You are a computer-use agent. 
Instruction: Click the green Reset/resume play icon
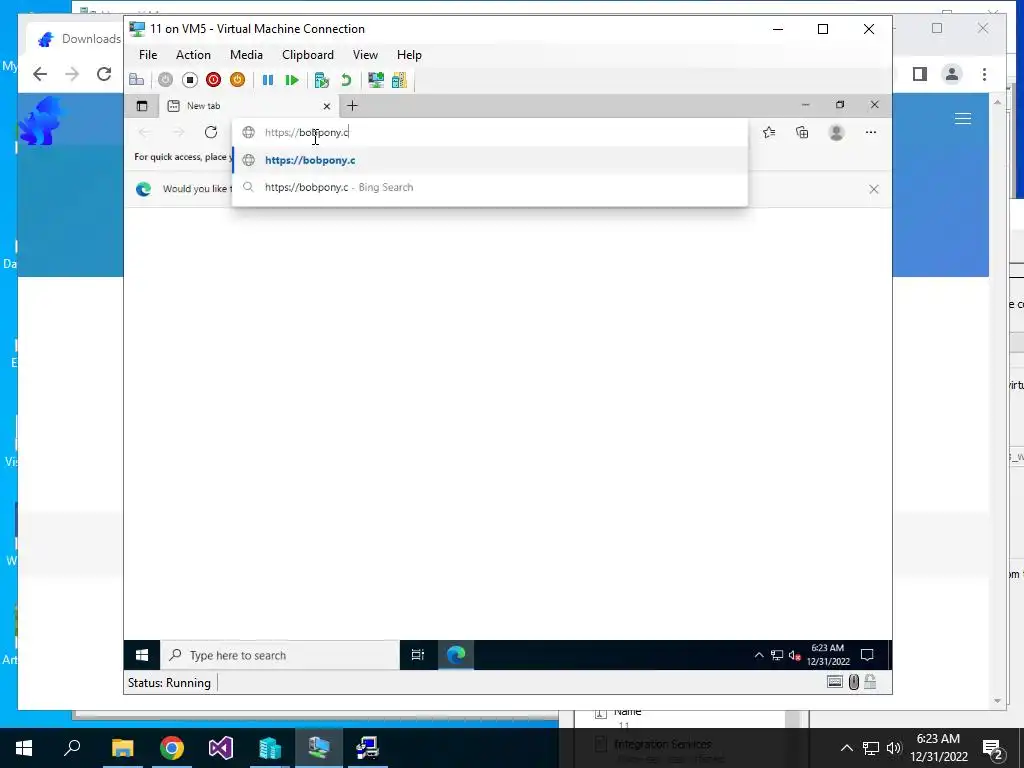click(x=292, y=80)
